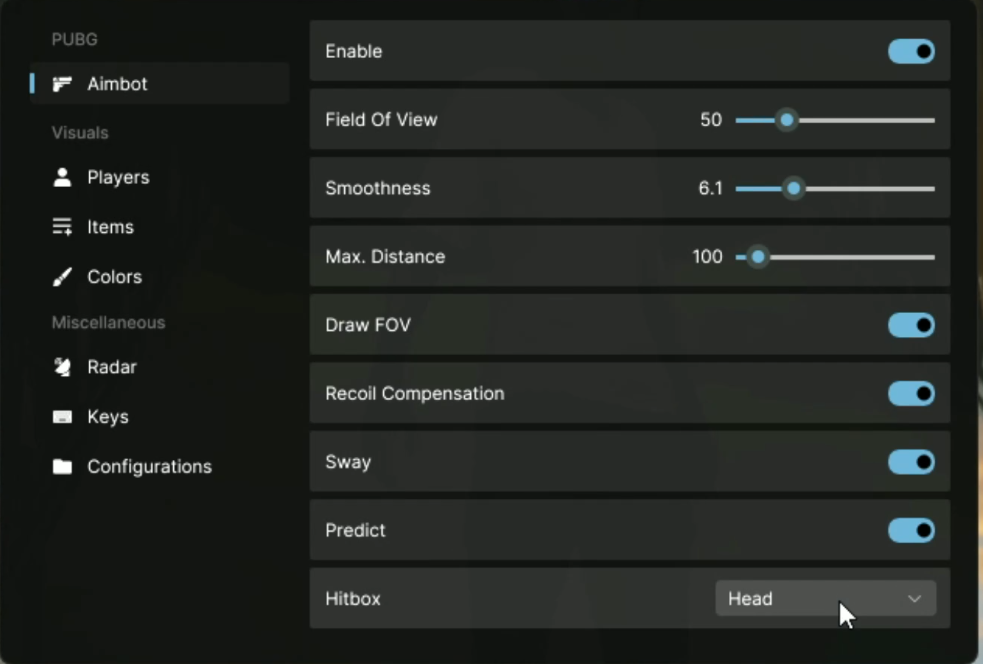
Task: Go to the Radar section label
Action: (x=111, y=367)
